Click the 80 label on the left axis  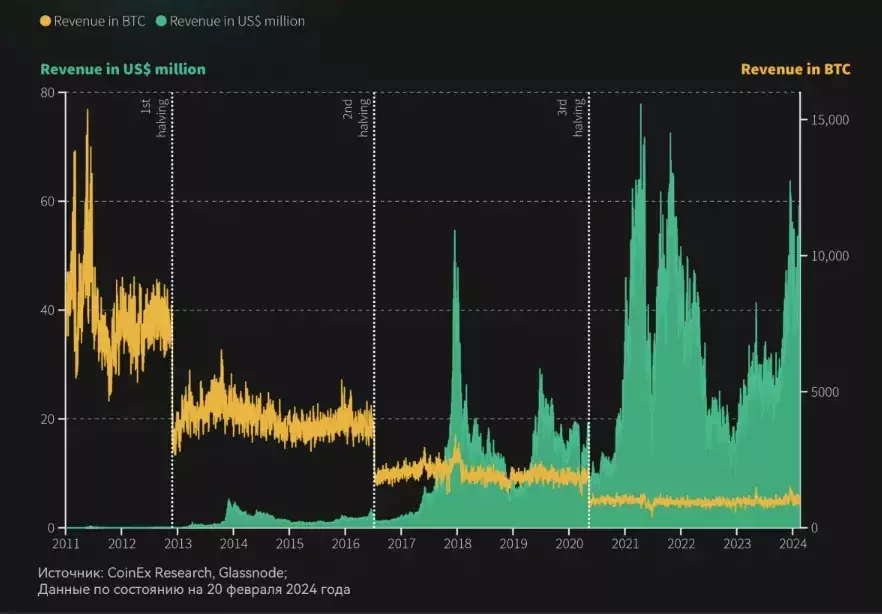[47, 93]
